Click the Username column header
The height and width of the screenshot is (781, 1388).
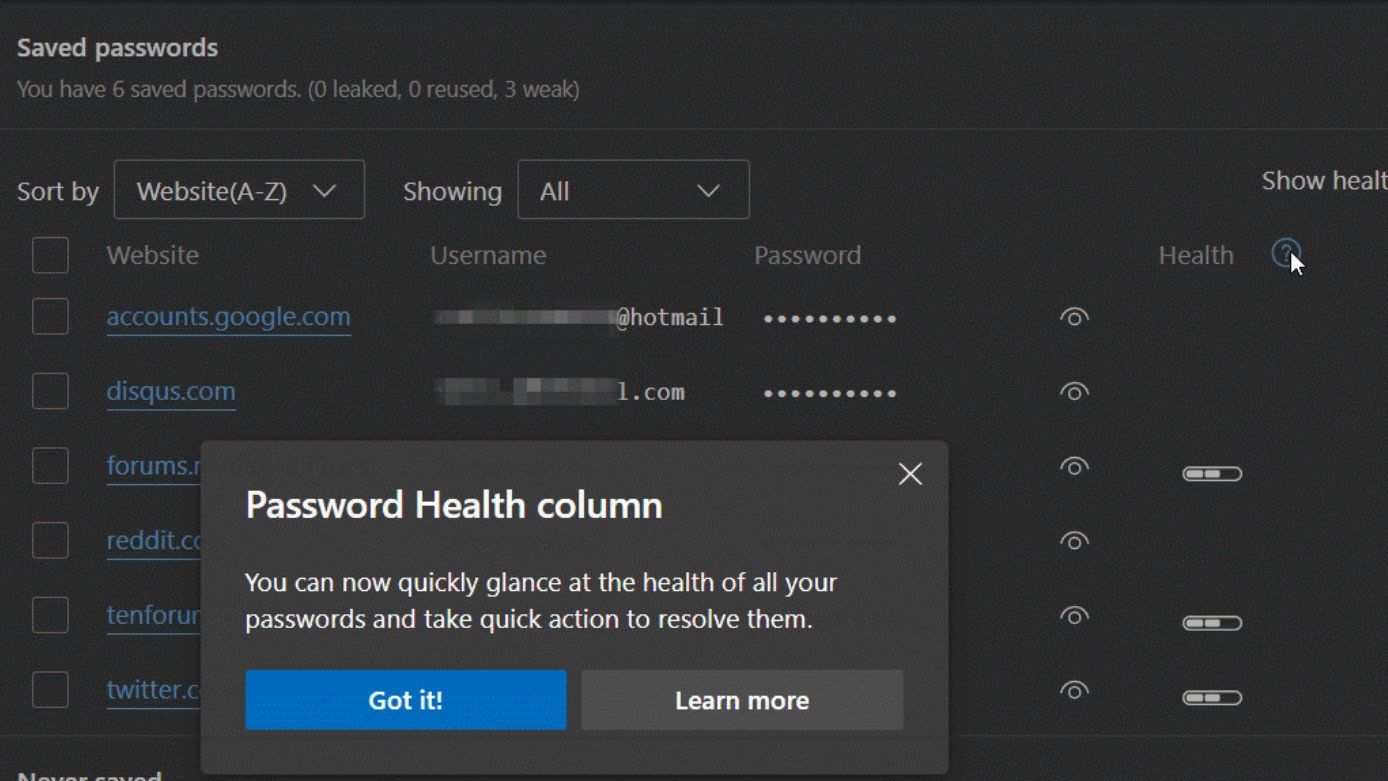[x=488, y=255]
